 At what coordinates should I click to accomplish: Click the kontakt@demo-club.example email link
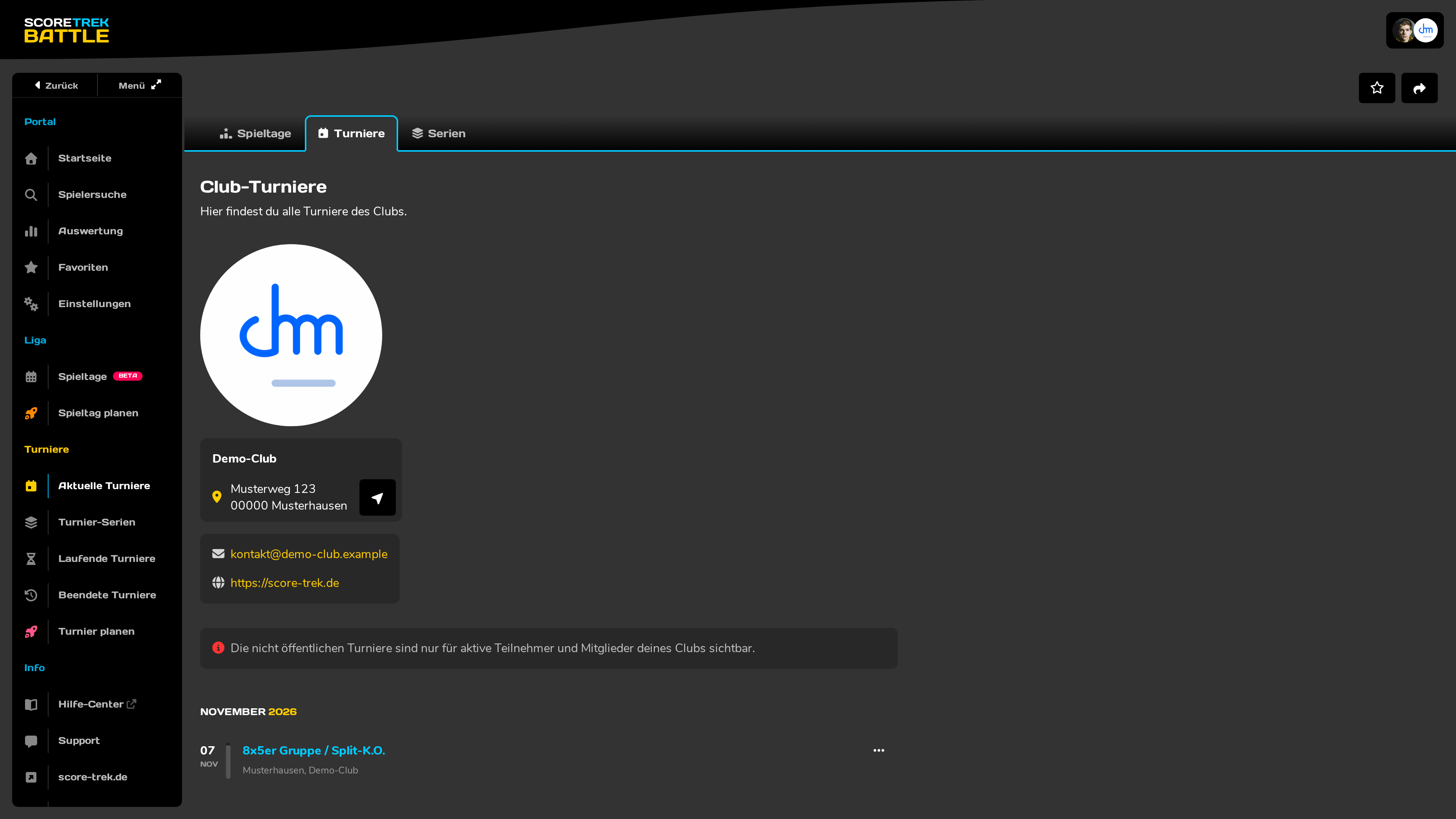coord(309,554)
